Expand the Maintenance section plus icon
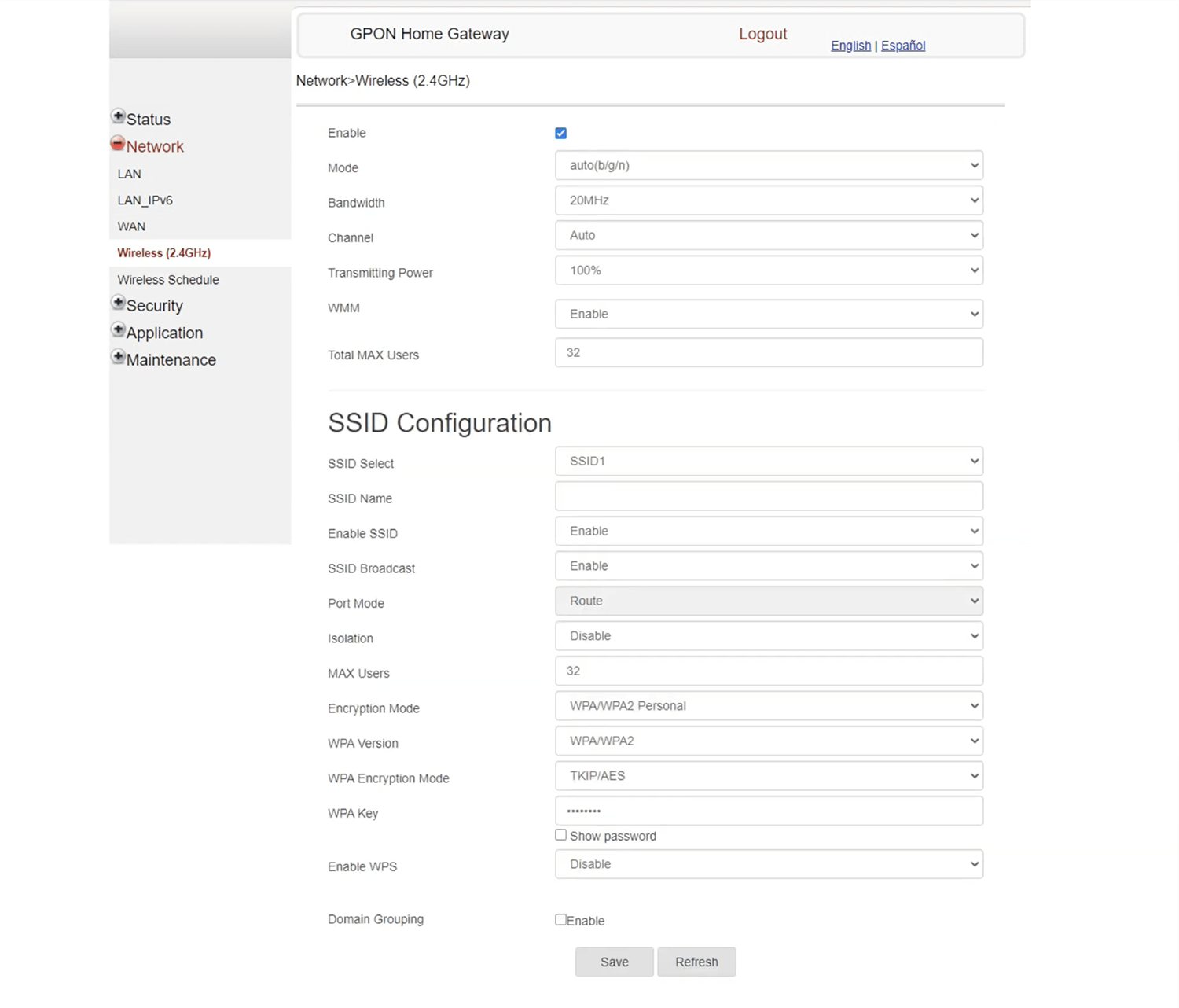The width and height of the screenshot is (1179, 1008). tap(118, 358)
